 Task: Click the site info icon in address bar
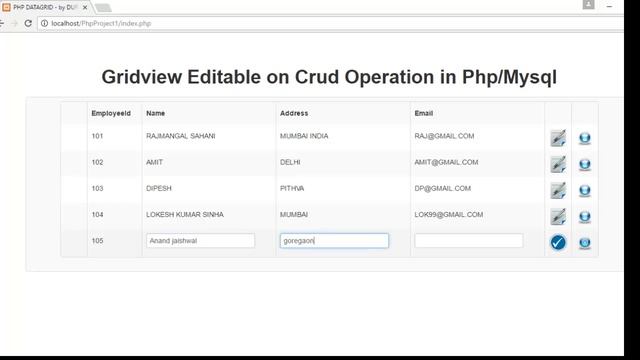point(44,23)
